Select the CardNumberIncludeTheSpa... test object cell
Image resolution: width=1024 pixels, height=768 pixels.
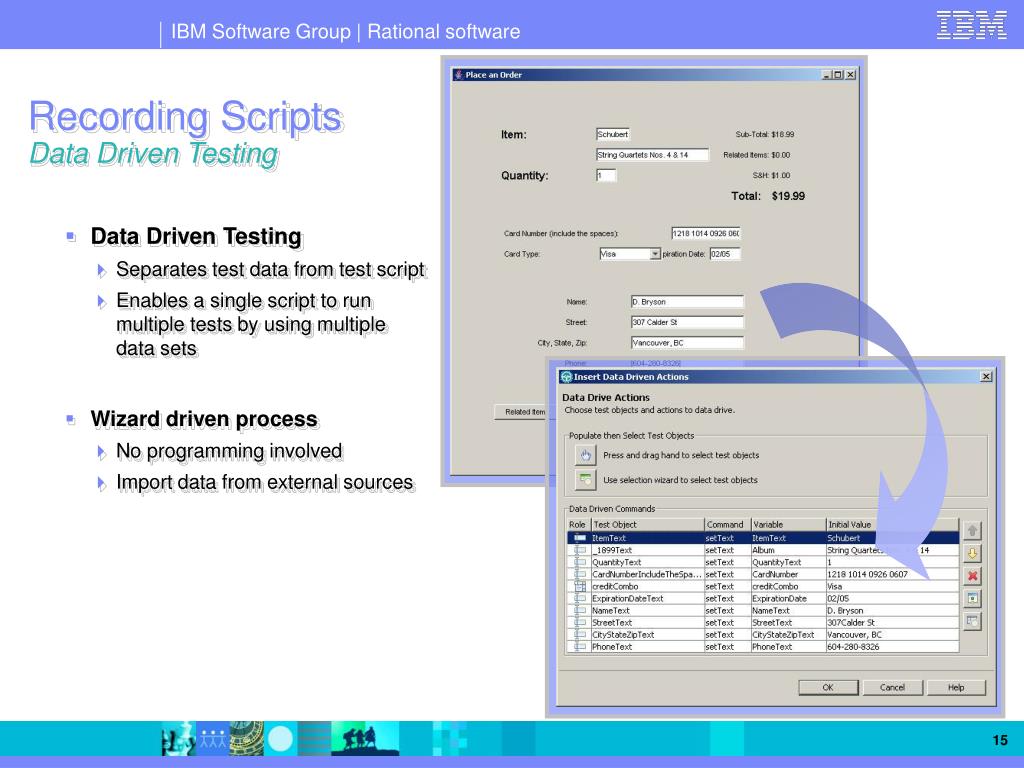648,574
